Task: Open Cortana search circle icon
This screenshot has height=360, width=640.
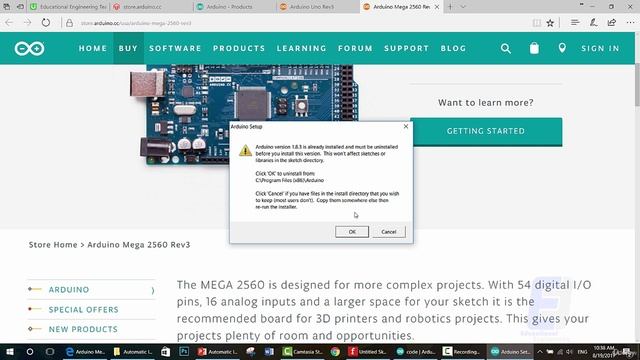Action: tap(29, 351)
